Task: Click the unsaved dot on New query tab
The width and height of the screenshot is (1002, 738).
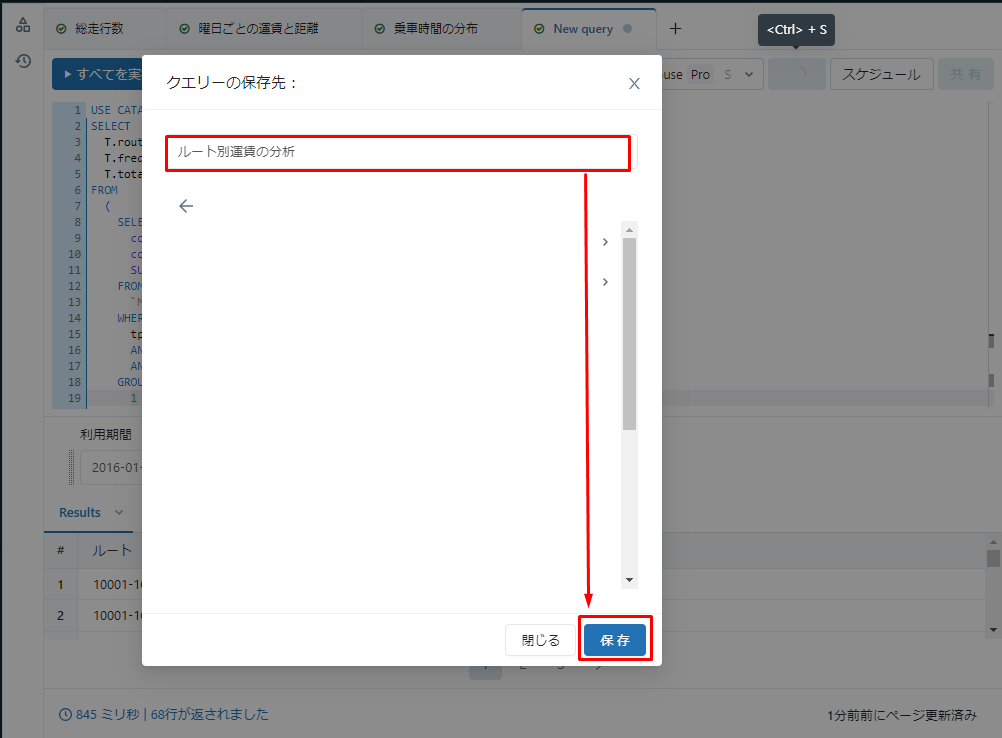Action: coord(628,29)
